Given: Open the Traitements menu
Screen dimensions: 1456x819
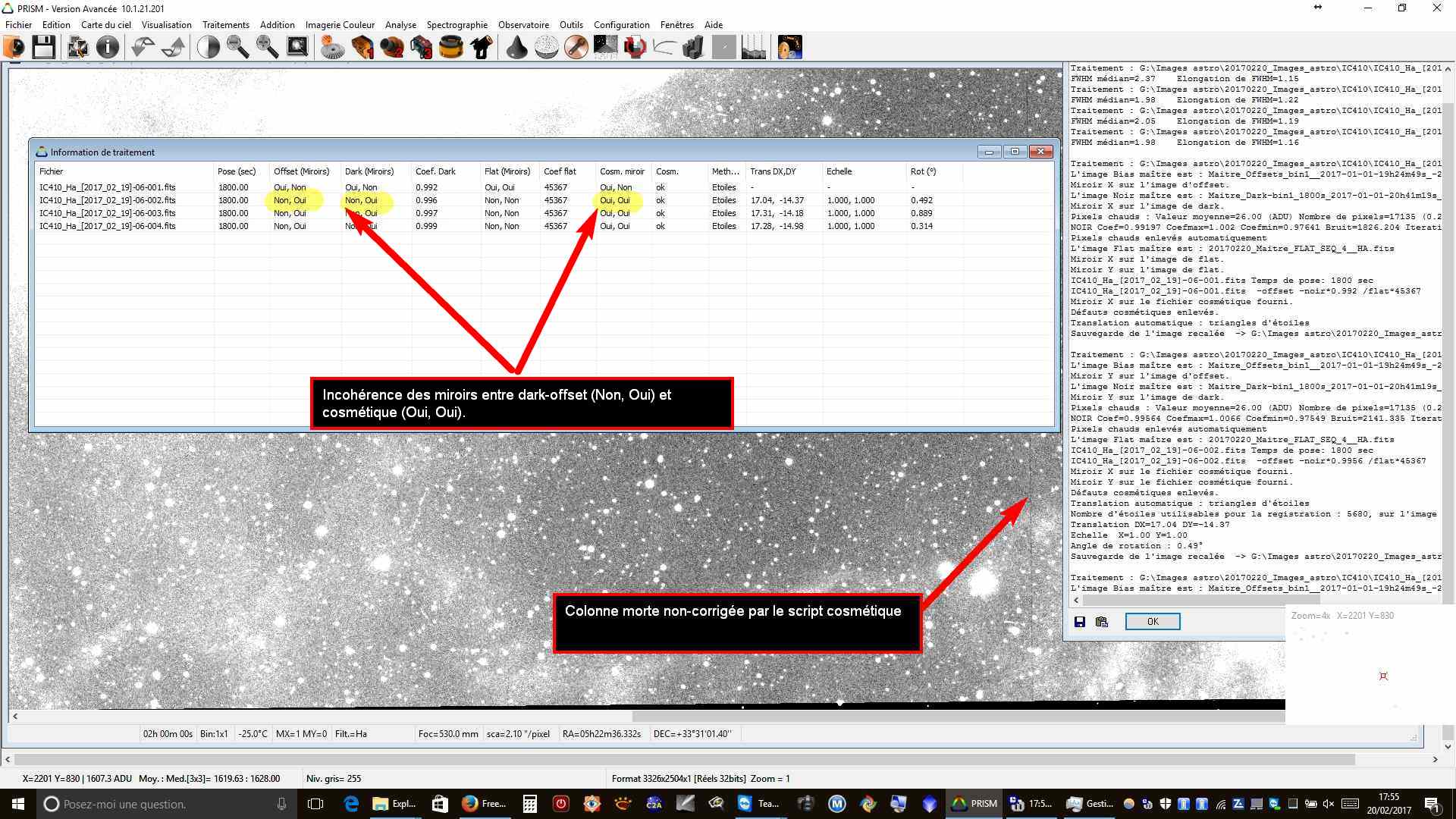Looking at the screenshot, I should (225, 24).
